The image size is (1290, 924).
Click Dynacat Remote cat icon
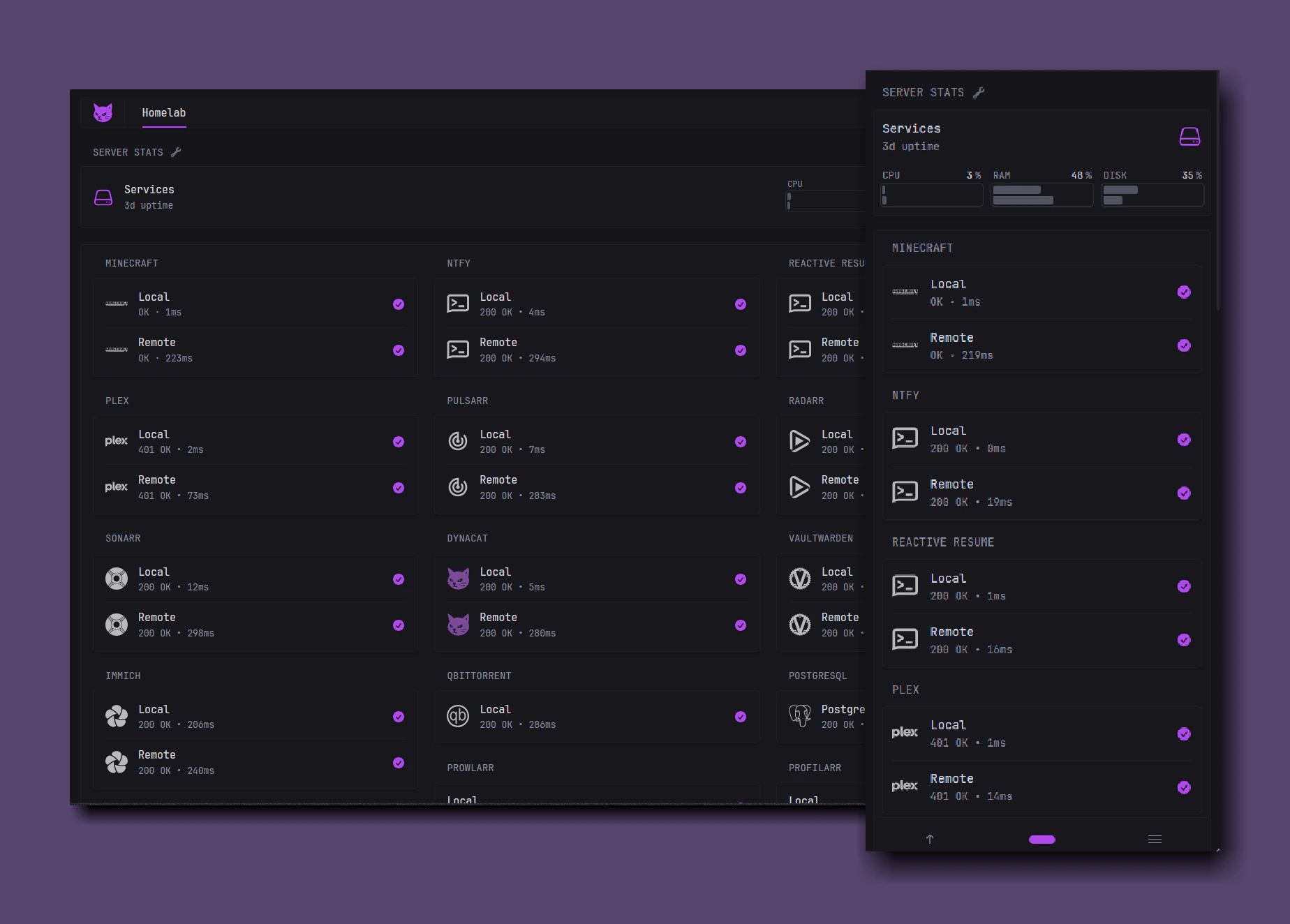[x=458, y=625]
